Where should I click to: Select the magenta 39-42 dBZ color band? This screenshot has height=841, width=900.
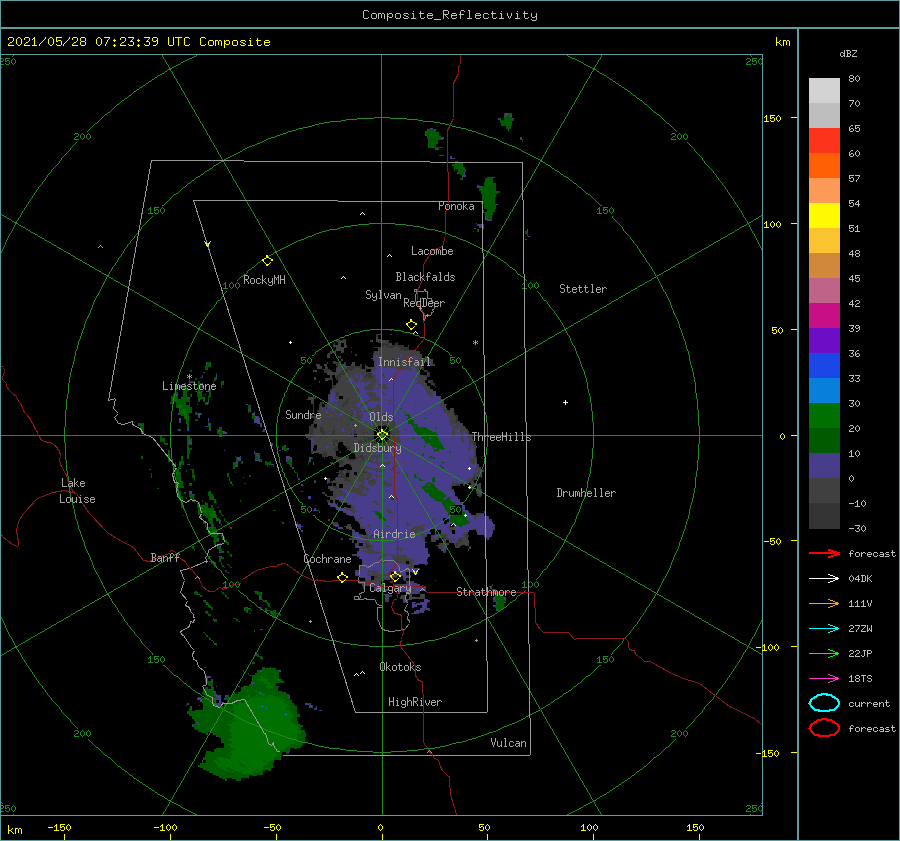824,316
